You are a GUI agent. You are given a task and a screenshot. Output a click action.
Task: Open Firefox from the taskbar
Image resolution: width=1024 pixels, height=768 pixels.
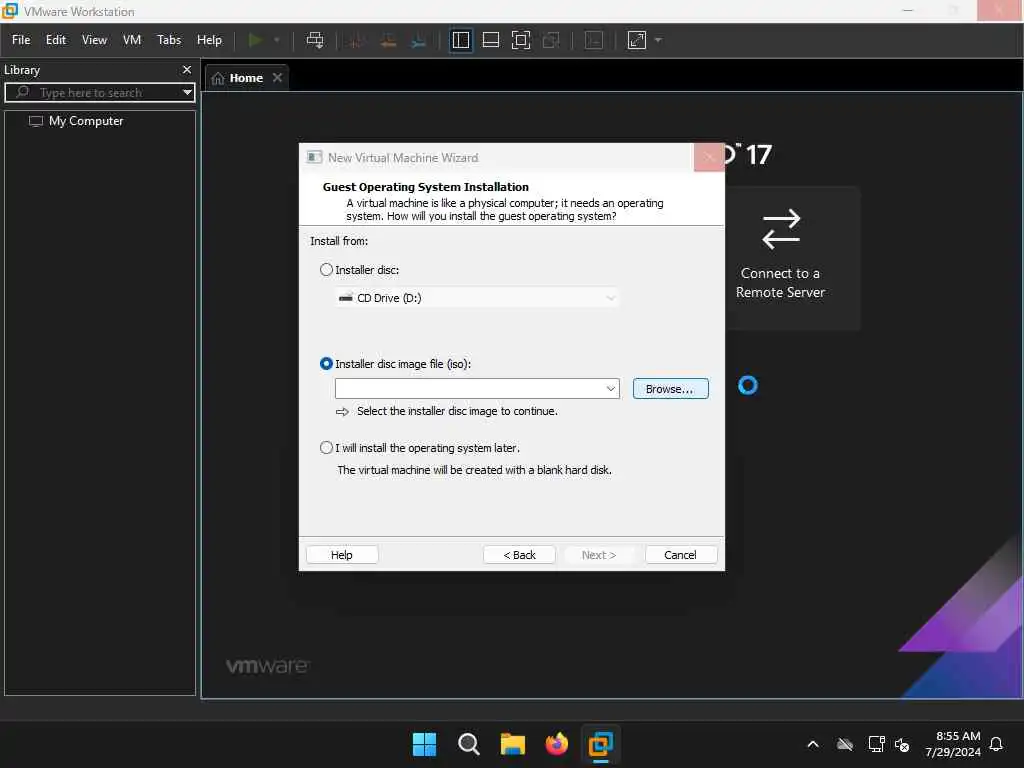tap(556, 744)
